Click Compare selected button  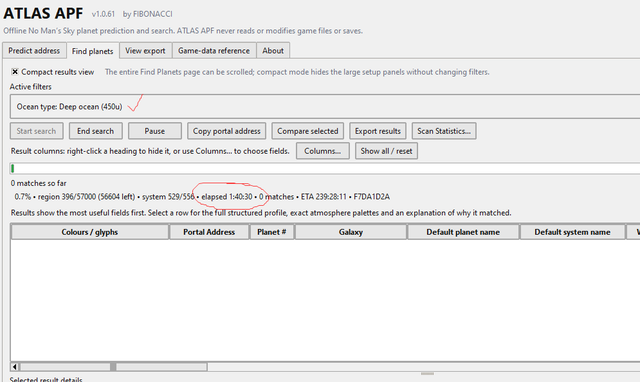pos(308,131)
